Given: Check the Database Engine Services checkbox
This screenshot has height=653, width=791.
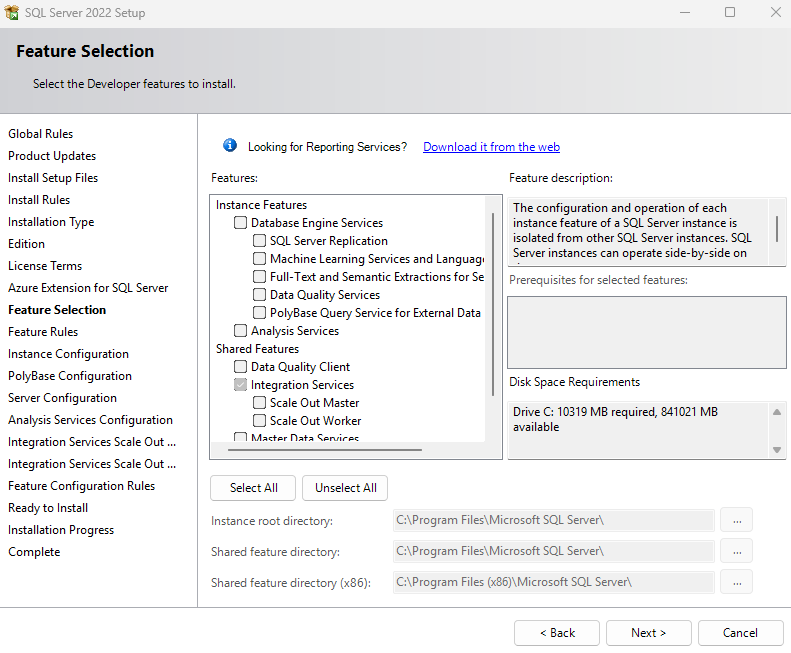Looking at the screenshot, I should point(241,223).
